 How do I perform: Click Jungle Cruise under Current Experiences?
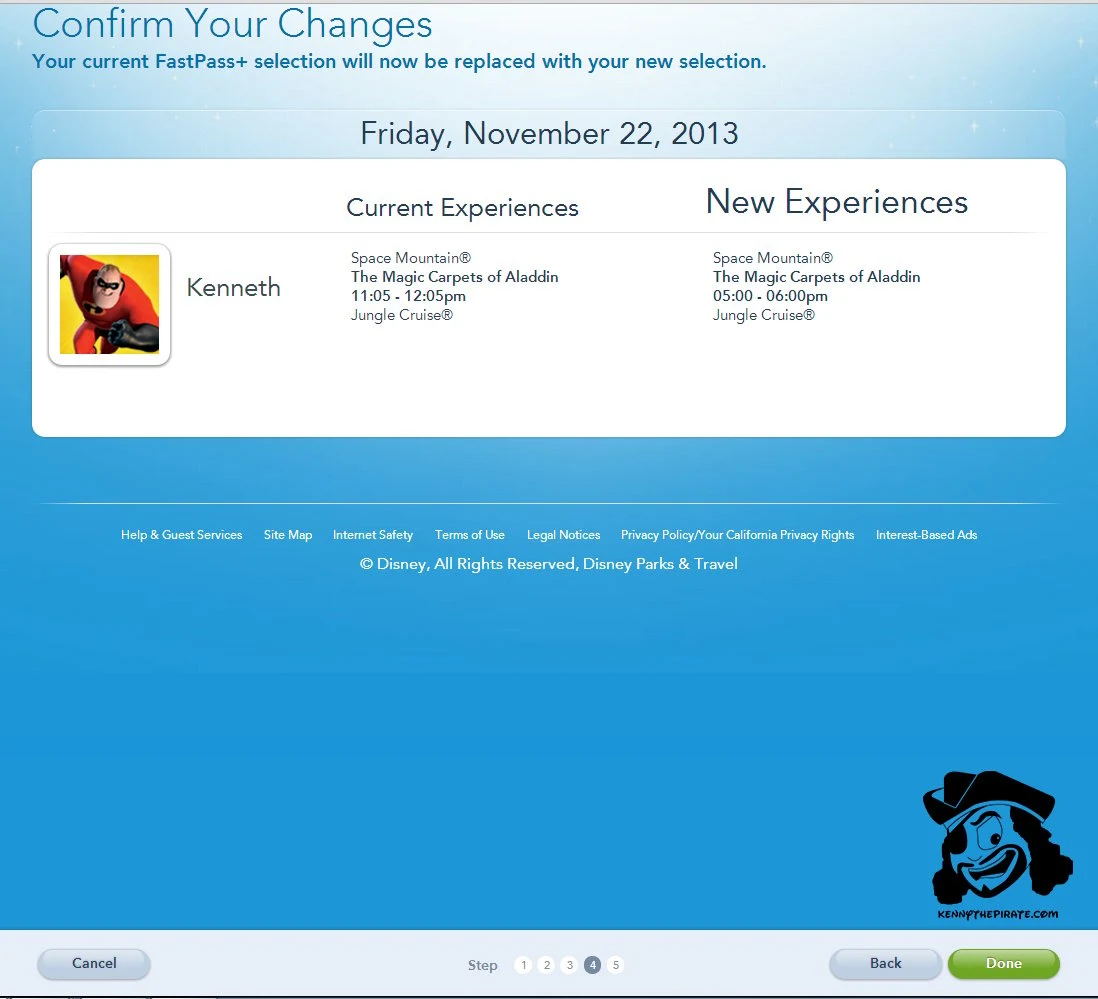pyautogui.click(x=402, y=315)
